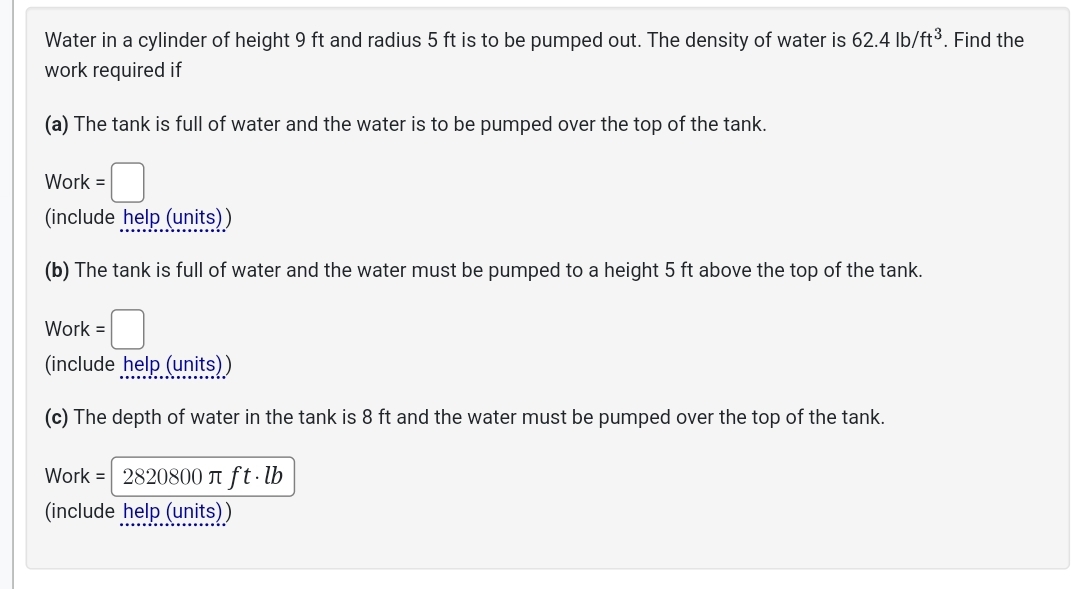The height and width of the screenshot is (589, 1080).
Task: Click inside the empty answer box beside the first Work label
Action: point(127,182)
